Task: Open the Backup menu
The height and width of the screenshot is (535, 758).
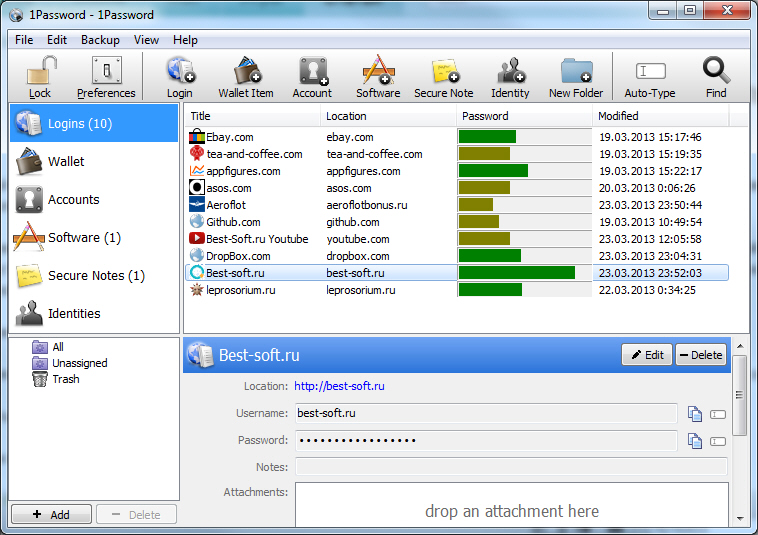Action: 100,40
